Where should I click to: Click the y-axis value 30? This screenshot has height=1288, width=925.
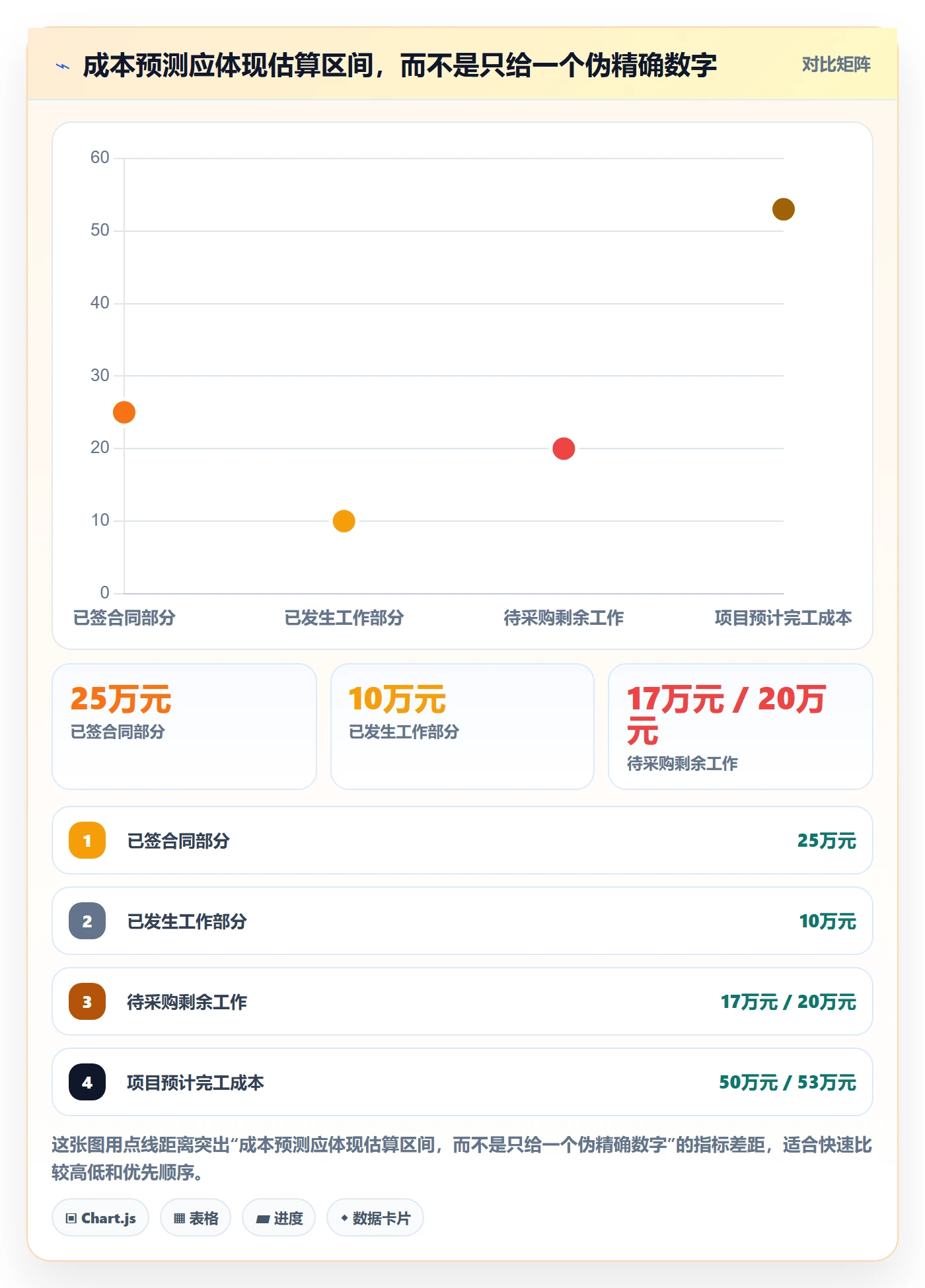(x=100, y=375)
